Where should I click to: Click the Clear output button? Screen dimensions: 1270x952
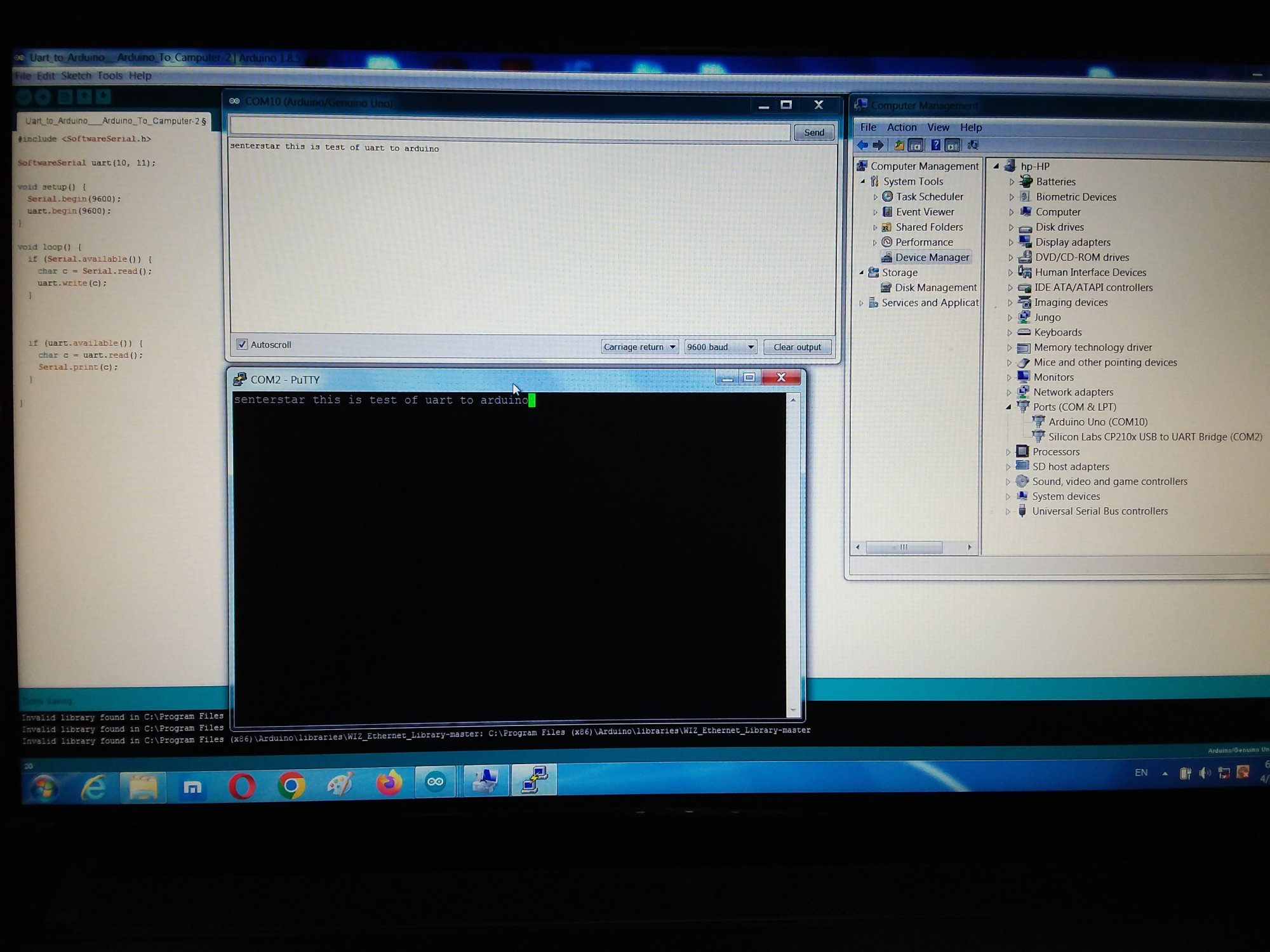click(x=797, y=347)
